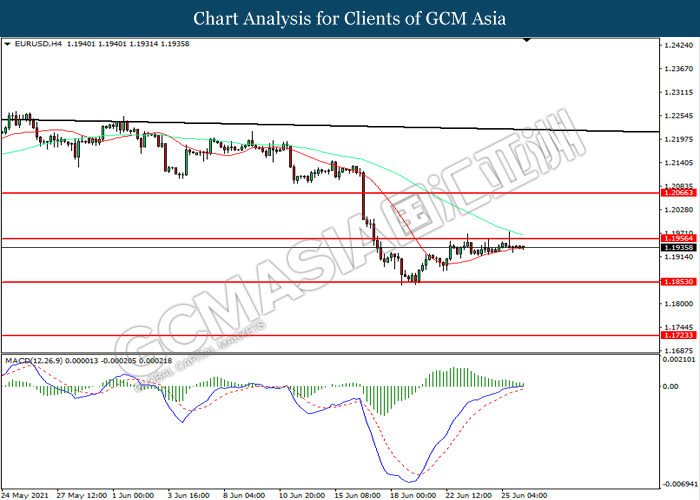Click the chart shift marker triangle at top
The width and height of the screenshot is (700, 500).
click(527, 40)
